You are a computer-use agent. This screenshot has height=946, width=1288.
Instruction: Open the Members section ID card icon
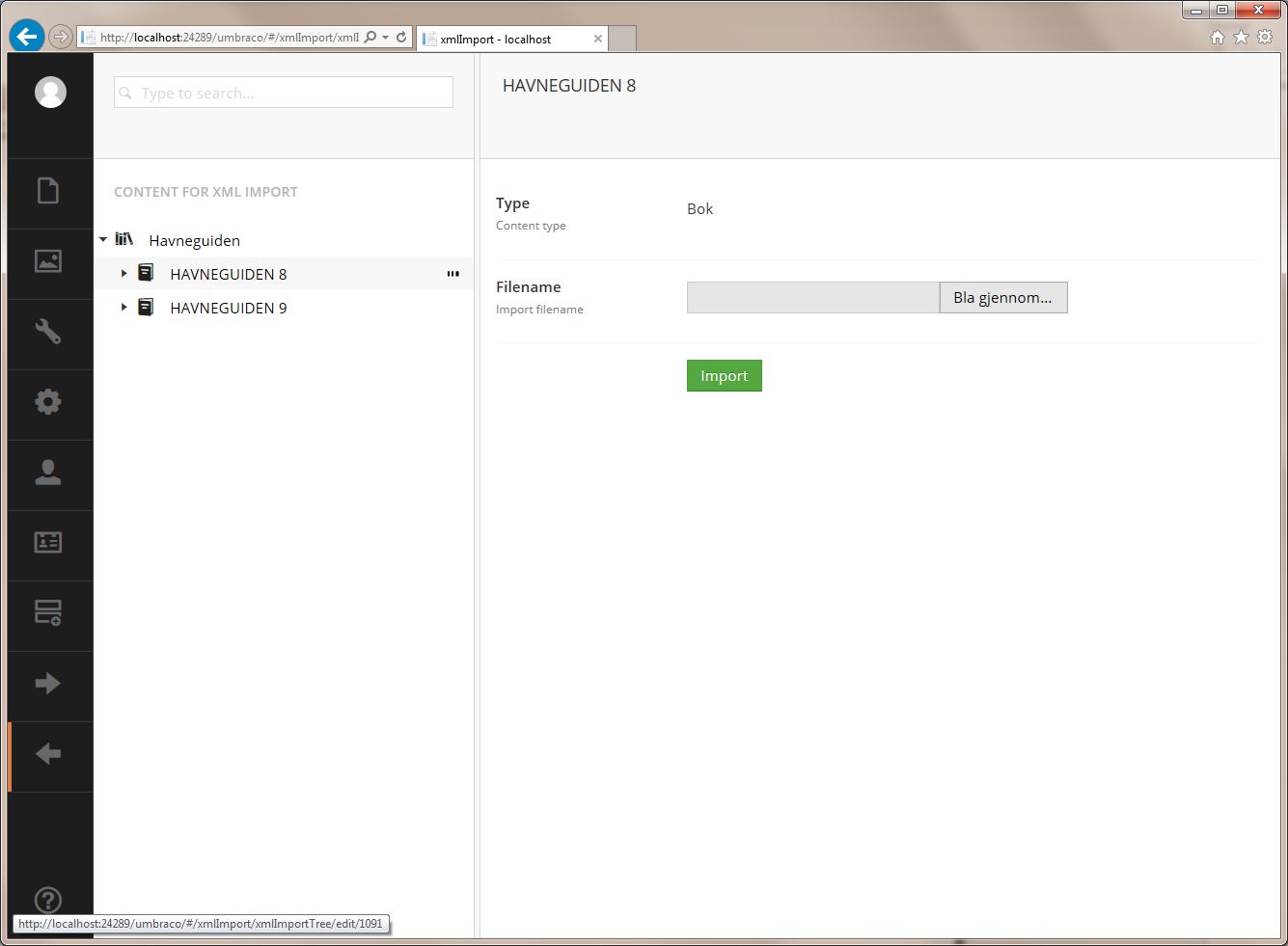coord(48,543)
